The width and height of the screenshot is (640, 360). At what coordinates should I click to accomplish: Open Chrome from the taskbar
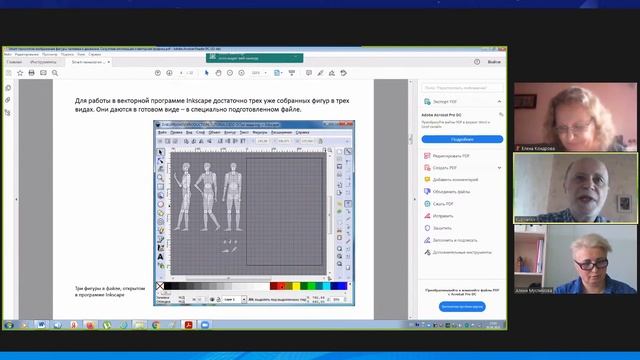156,325
